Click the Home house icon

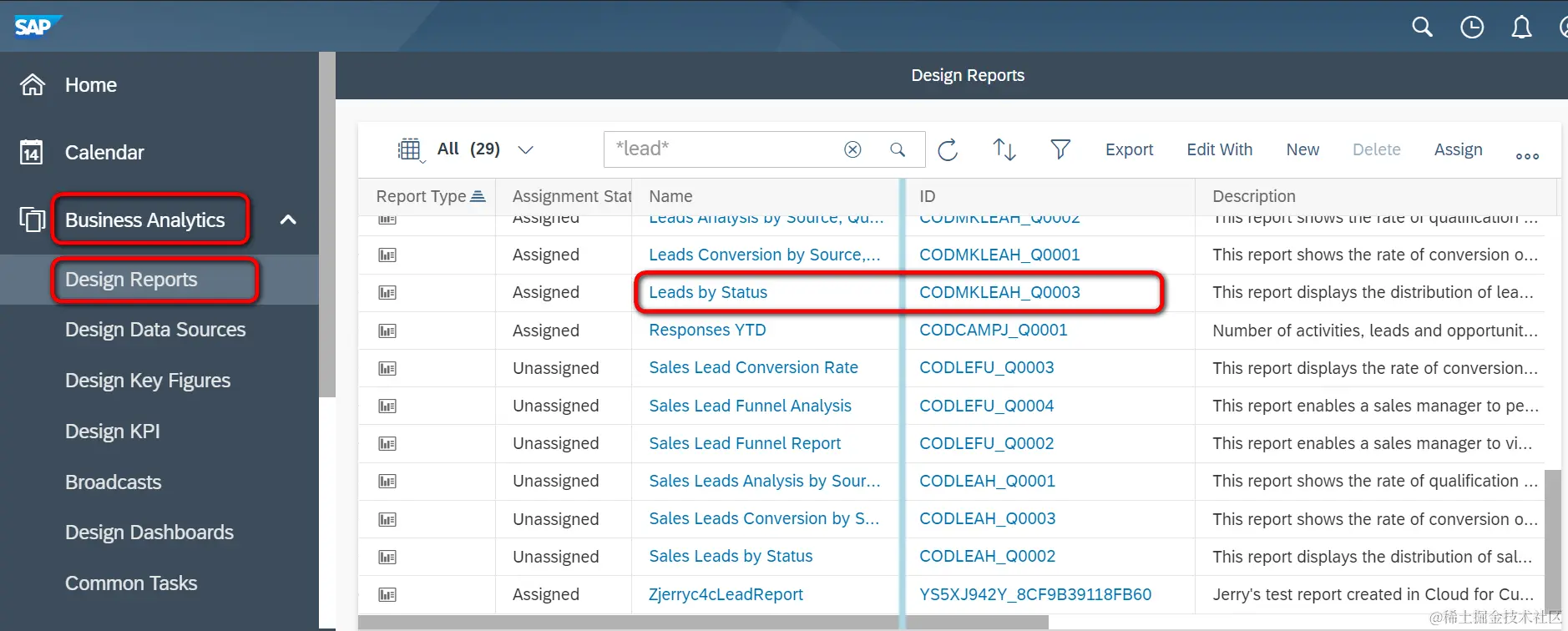[33, 84]
